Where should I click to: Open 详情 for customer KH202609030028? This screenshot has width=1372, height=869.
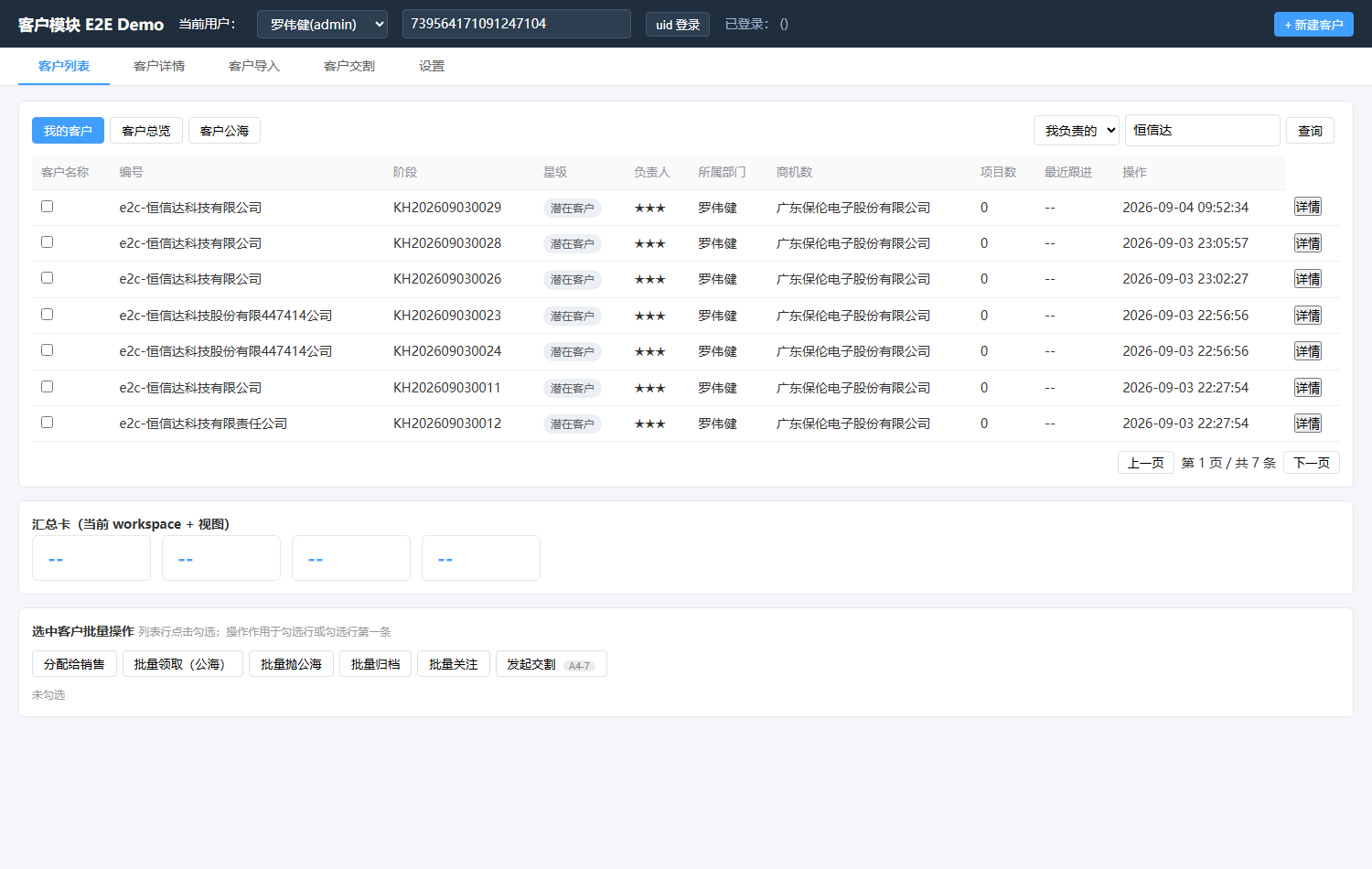coord(1308,243)
